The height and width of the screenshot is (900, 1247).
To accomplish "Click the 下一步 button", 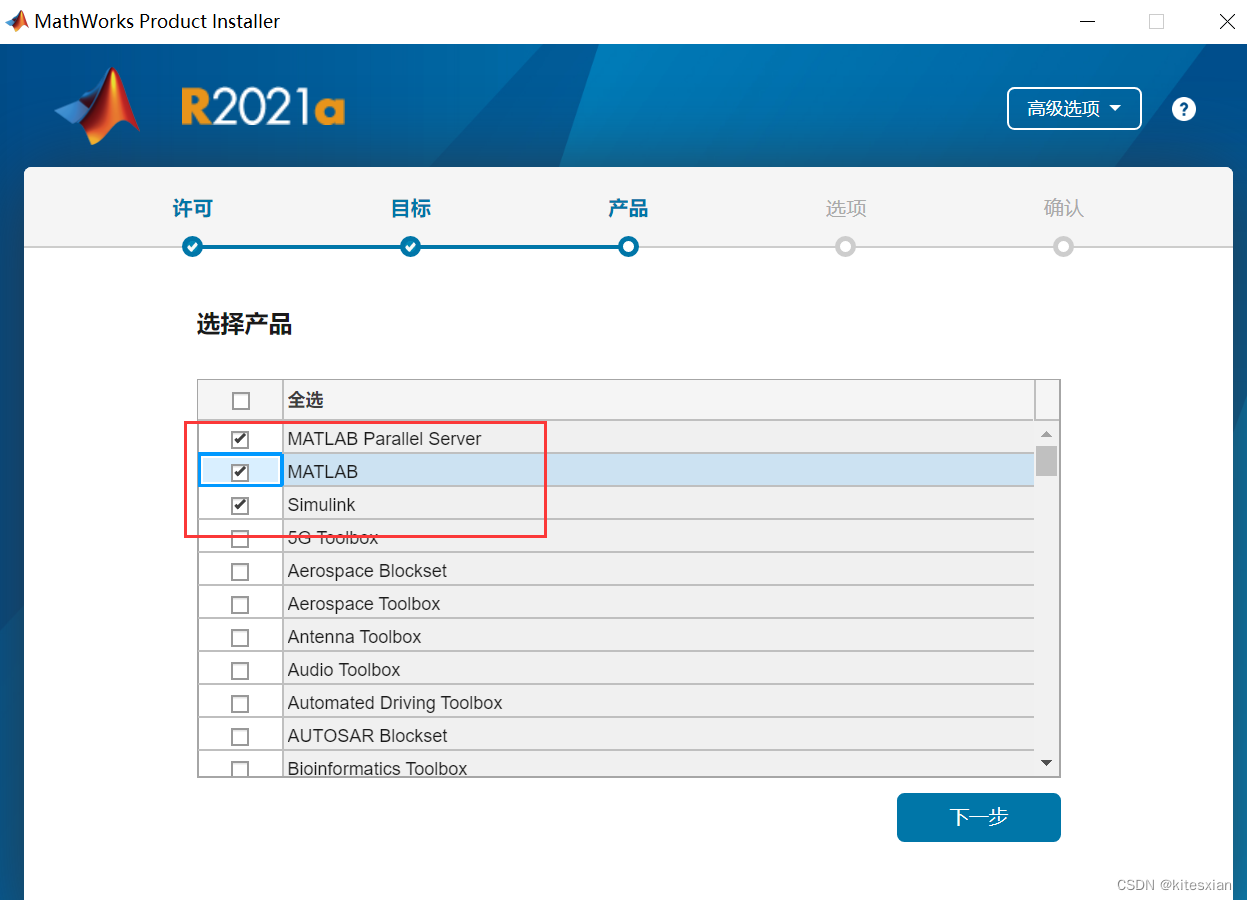I will [x=978, y=817].
